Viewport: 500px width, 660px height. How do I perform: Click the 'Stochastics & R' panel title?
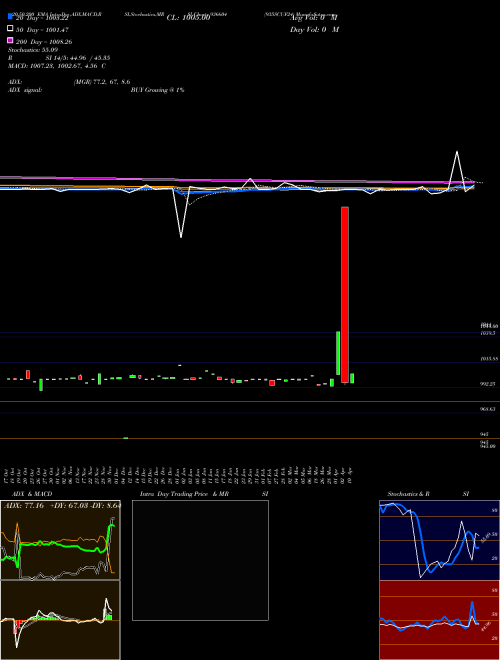(409, 494)
